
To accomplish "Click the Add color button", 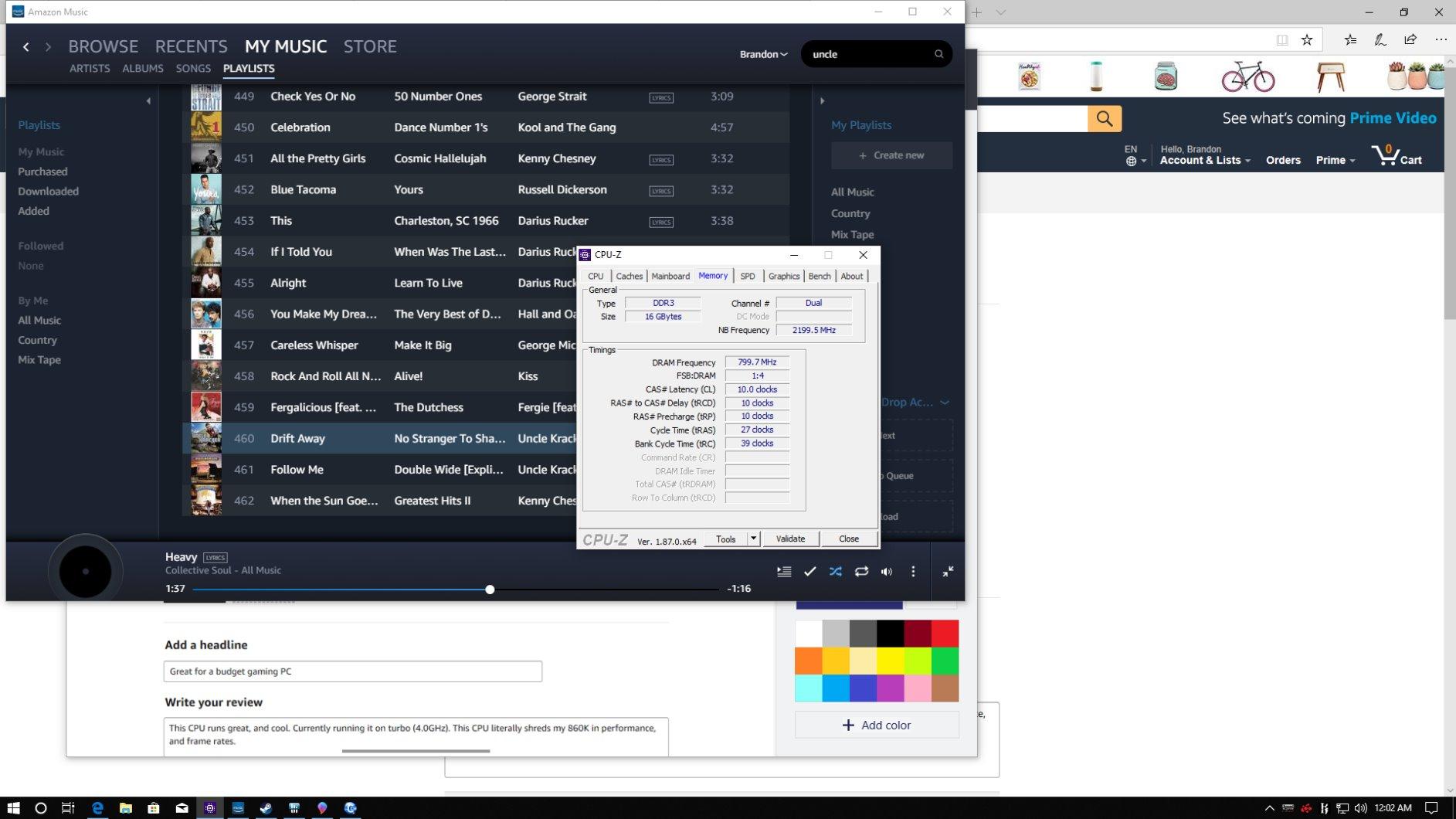I will [x=877, y=726].
